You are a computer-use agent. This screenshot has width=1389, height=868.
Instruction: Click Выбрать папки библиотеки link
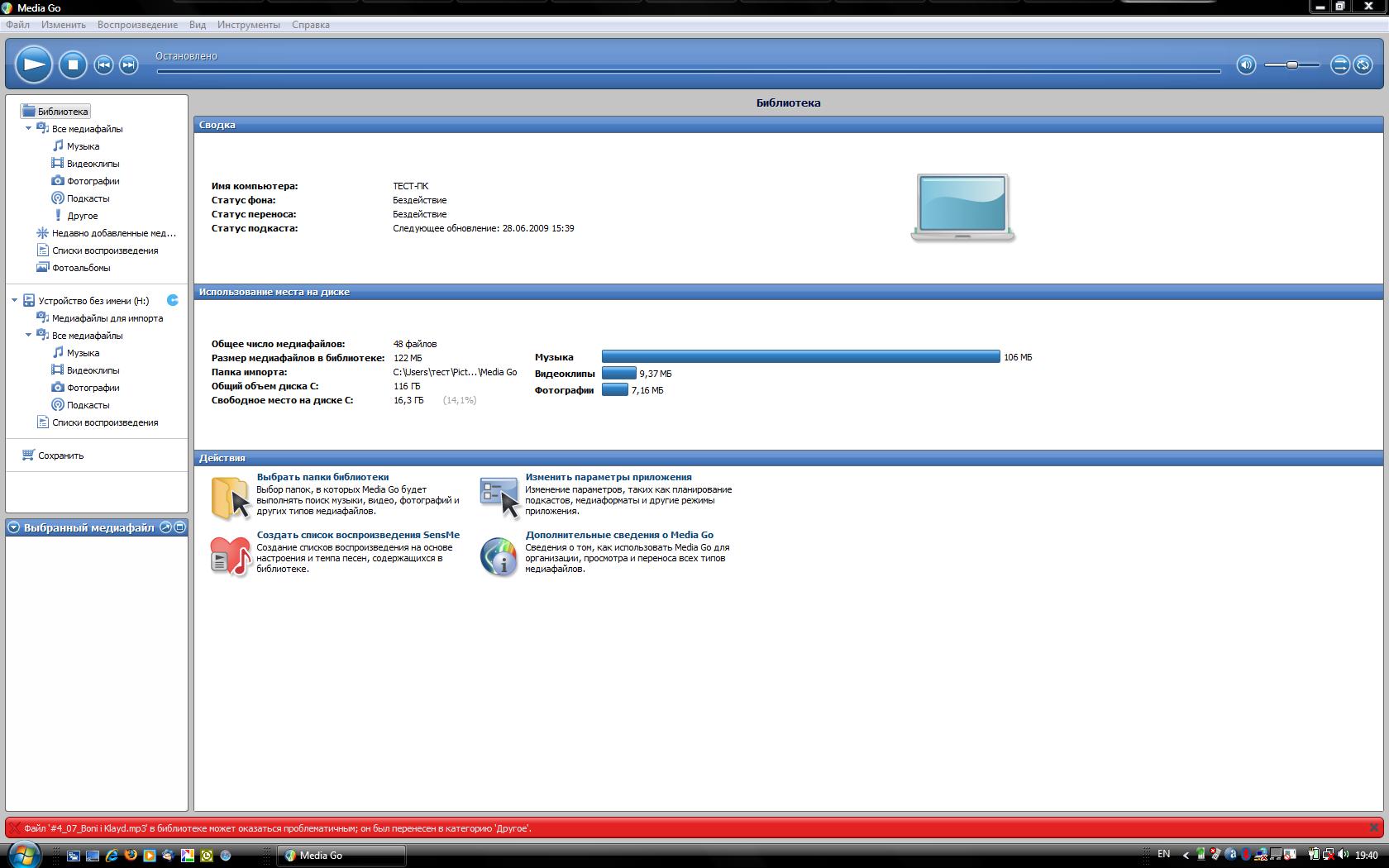tap(322, 477)
